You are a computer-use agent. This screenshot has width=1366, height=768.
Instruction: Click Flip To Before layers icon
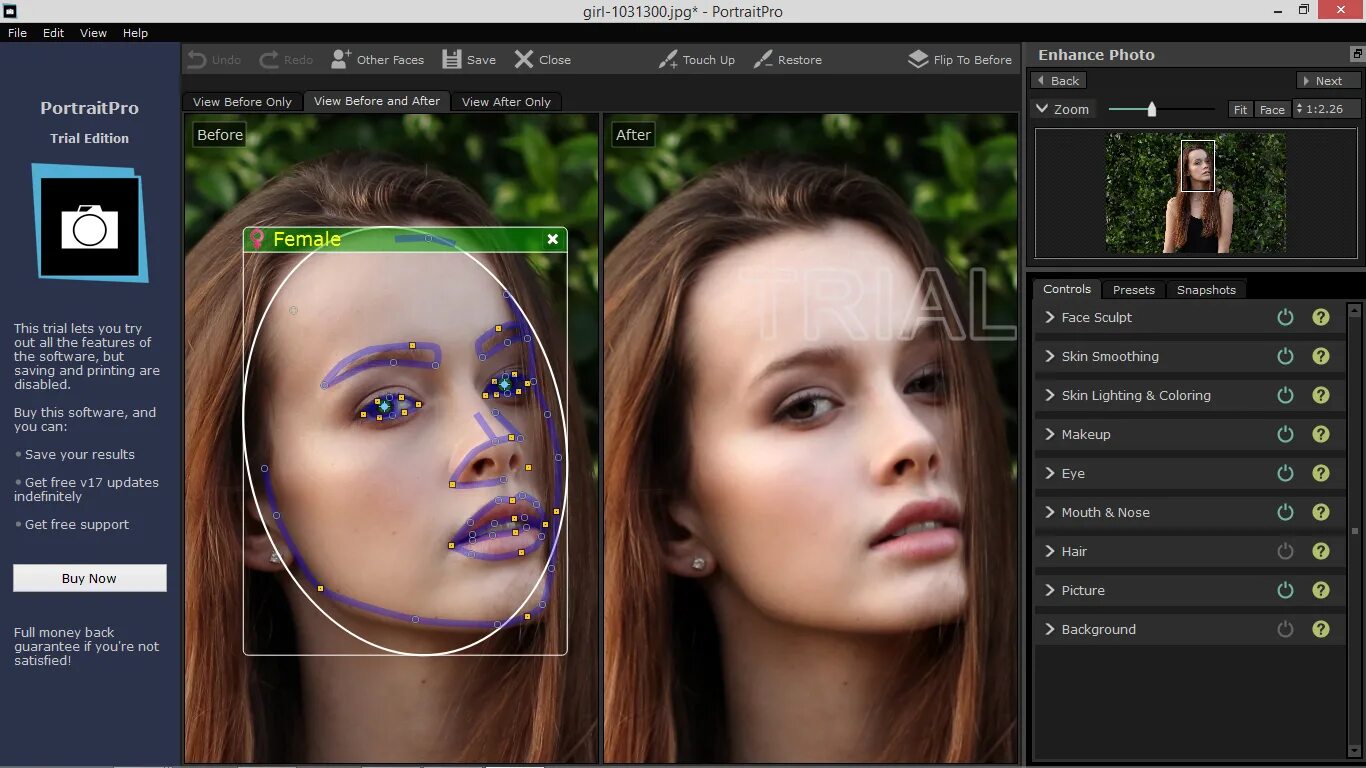[x=918, y=60]
